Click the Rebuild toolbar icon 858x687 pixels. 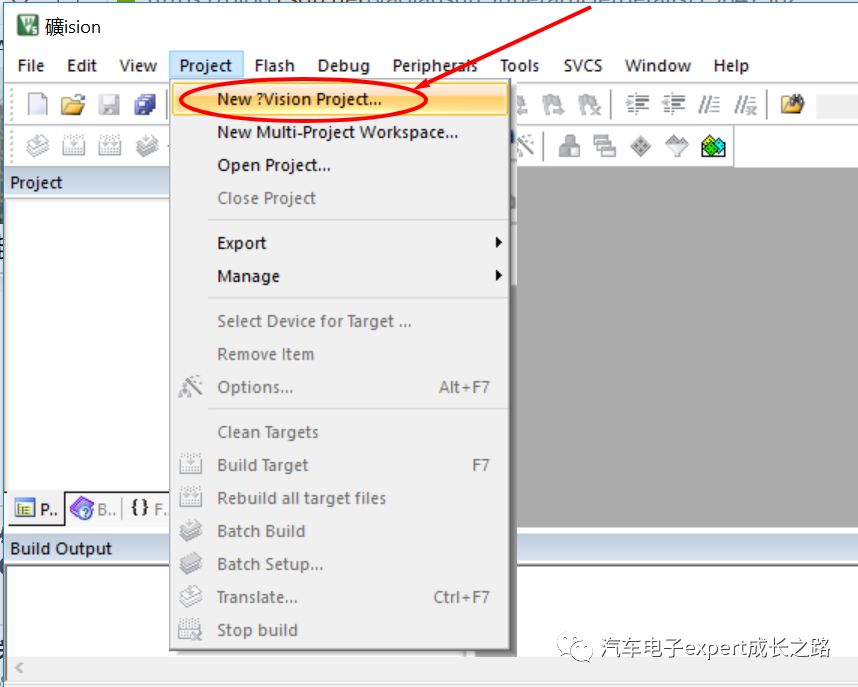coord(109,146)
